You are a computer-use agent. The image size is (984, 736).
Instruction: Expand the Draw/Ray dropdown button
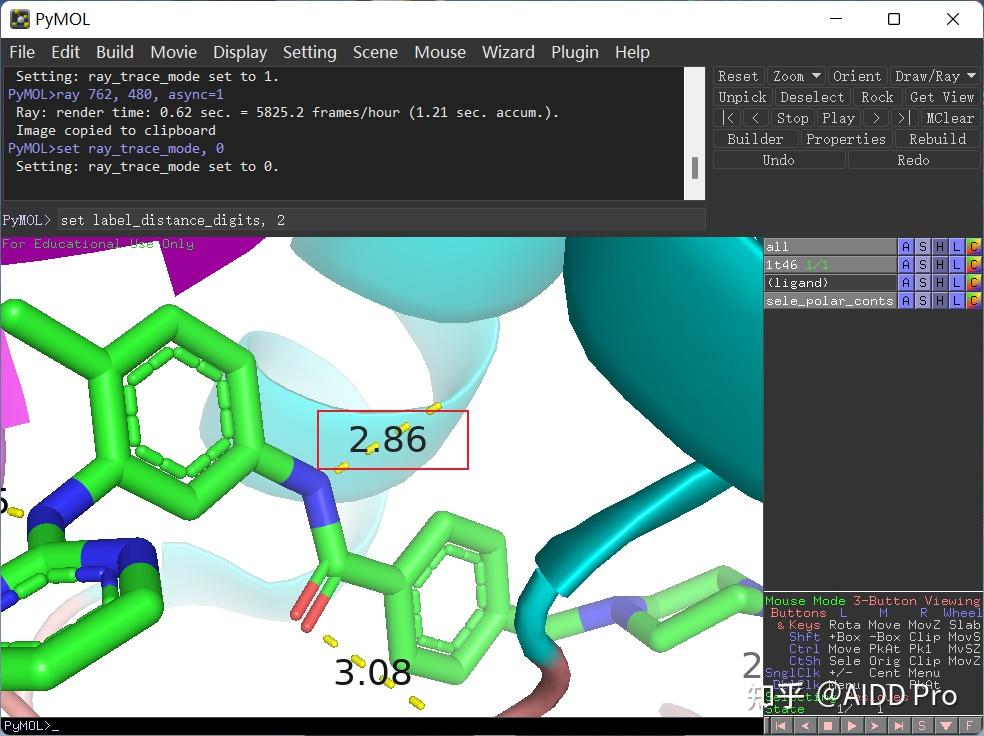935,76
